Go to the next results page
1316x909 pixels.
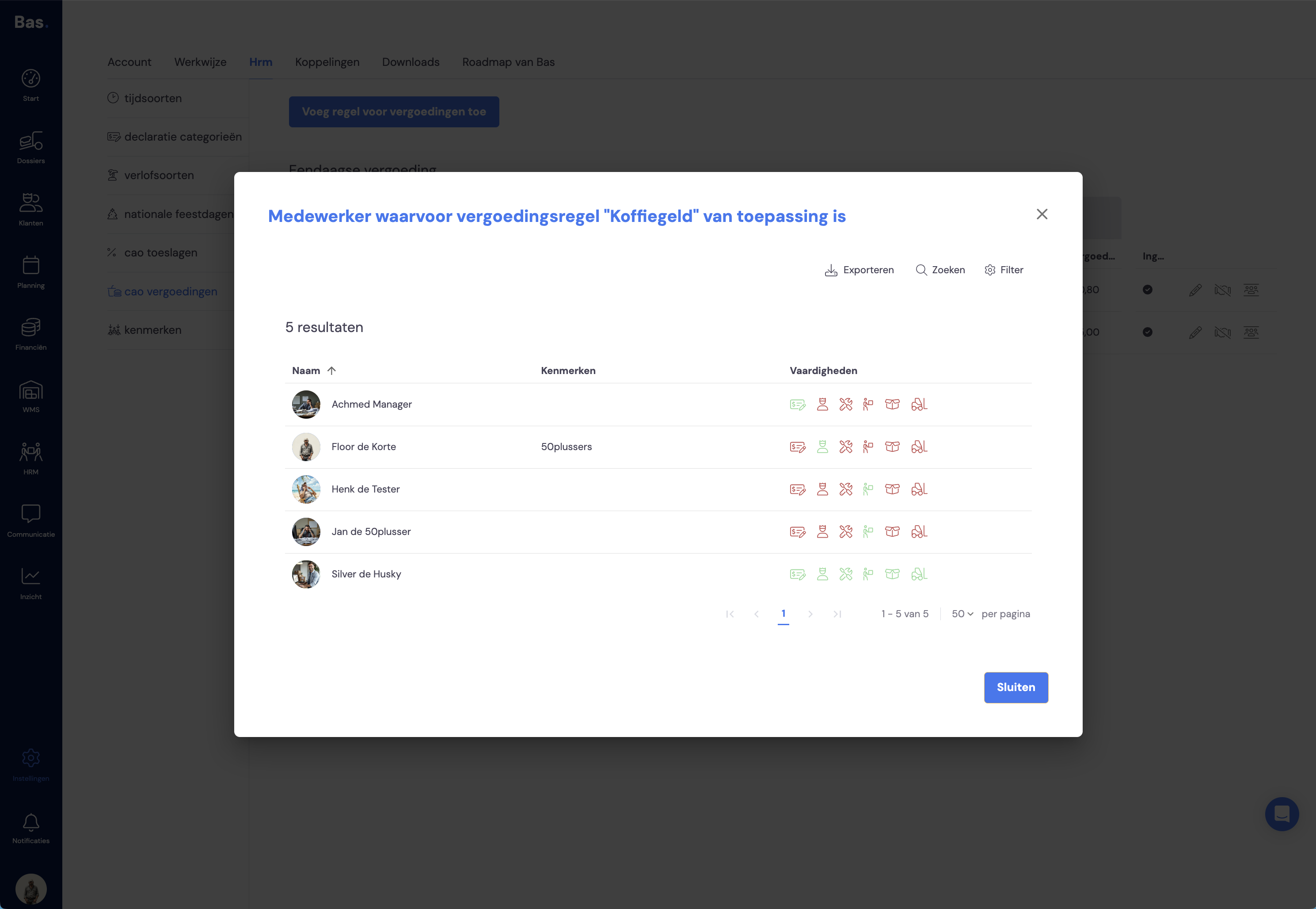click(x=810, y=614)
